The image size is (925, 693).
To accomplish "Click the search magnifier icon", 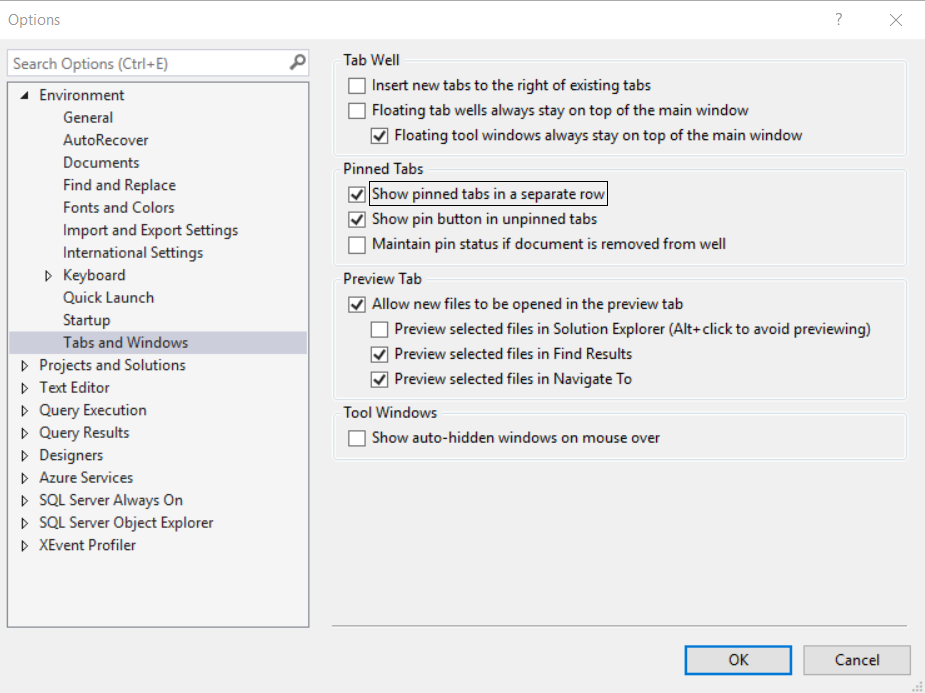I will (297, 63).
